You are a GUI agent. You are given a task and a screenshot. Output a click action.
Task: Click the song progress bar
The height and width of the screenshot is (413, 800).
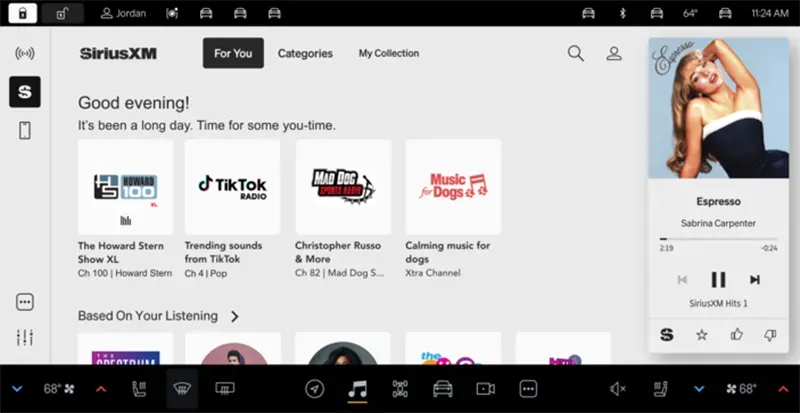718,239
